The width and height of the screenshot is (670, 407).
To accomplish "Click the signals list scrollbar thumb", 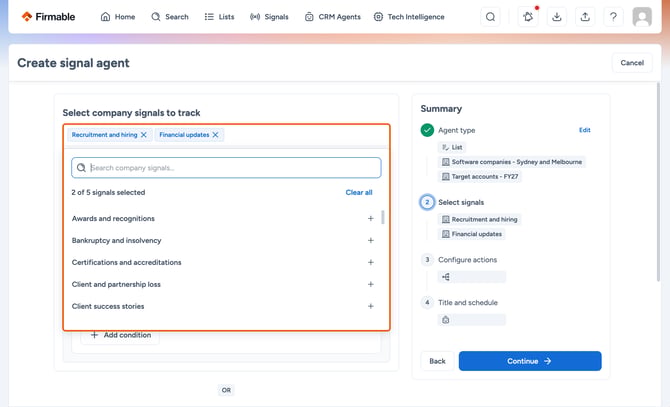I will 382,217.
